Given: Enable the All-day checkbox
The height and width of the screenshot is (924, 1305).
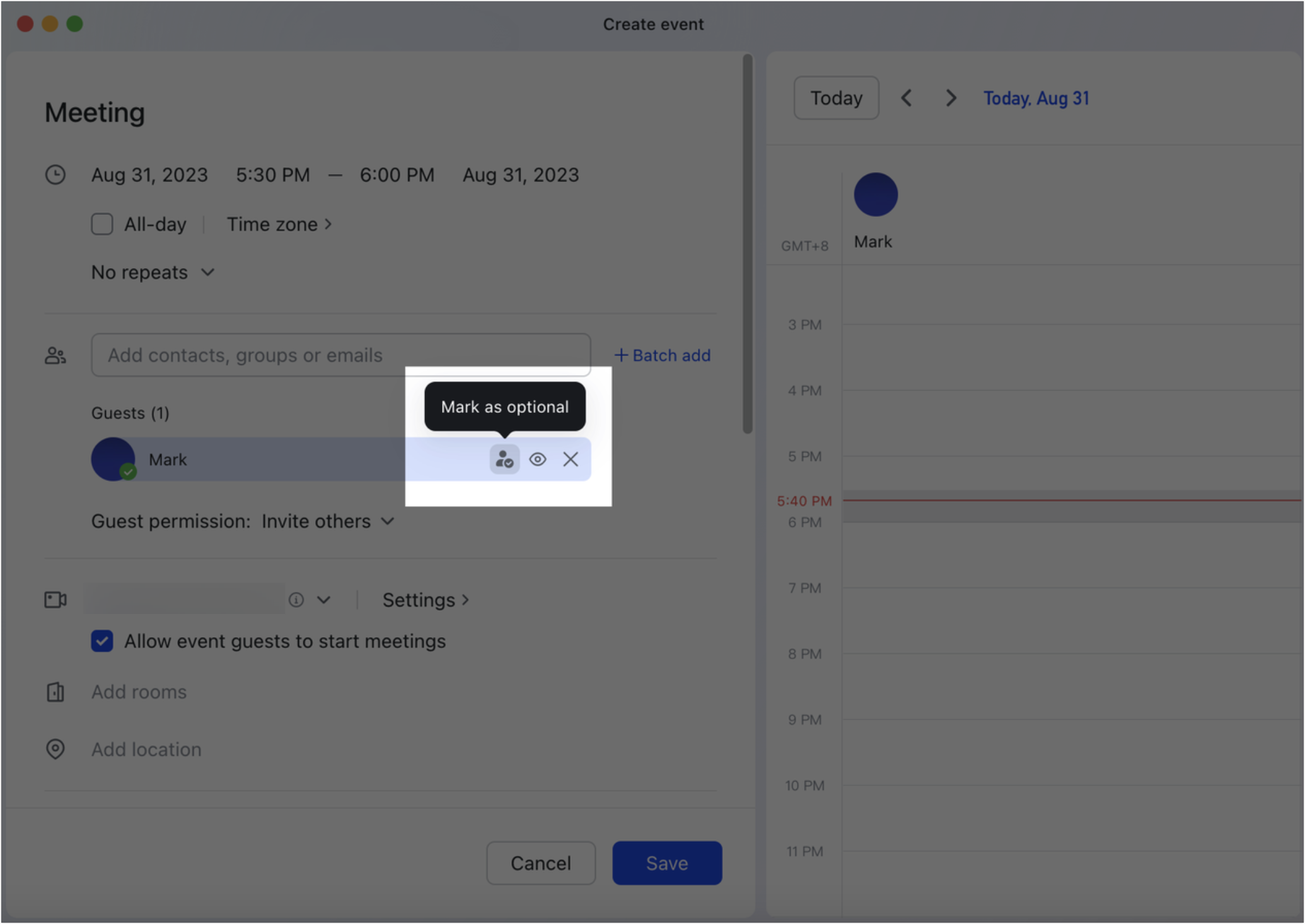Looking at the screenshot, I should 101,224.
